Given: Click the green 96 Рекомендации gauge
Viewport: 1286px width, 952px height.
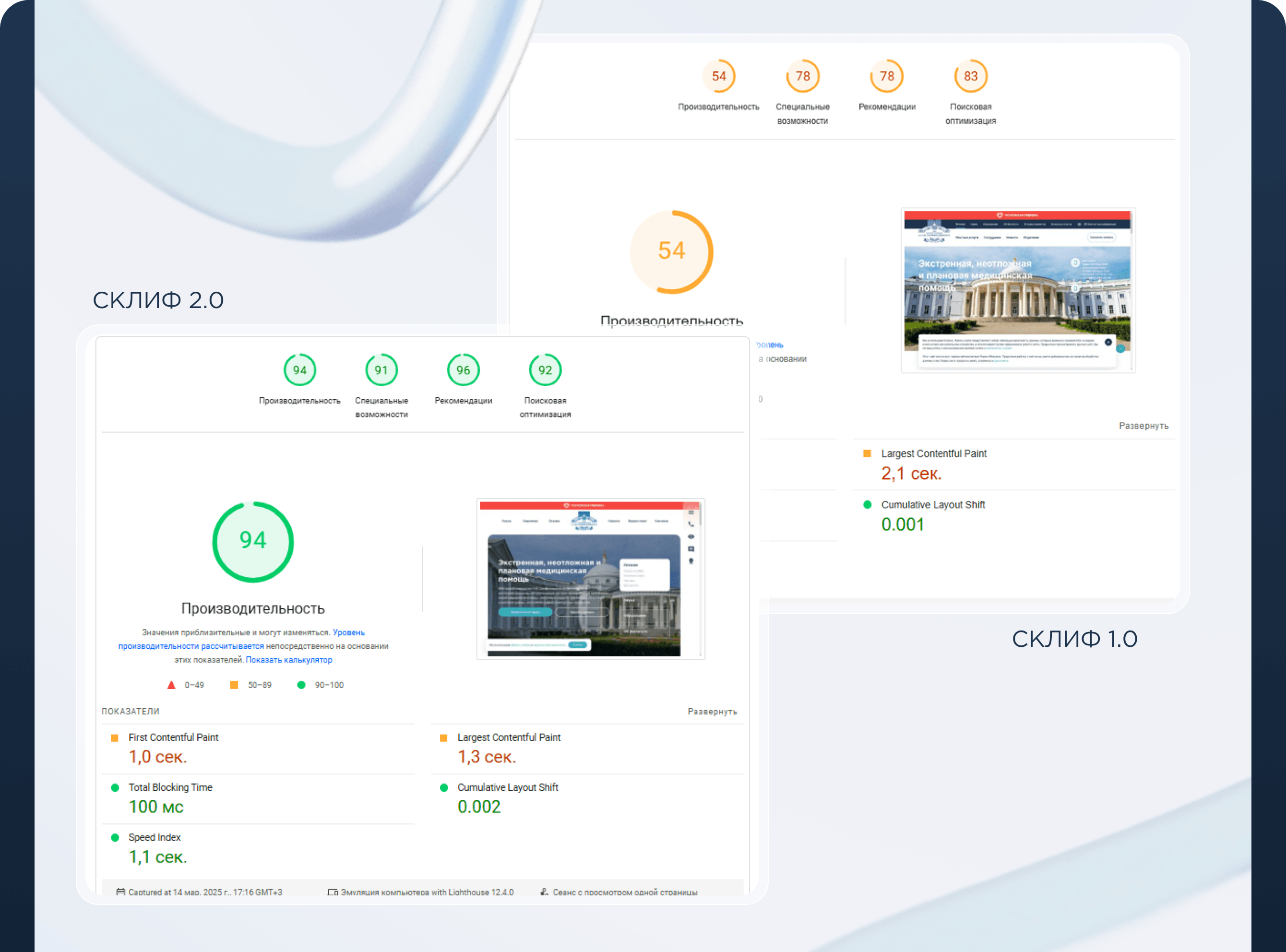Looking at the screenshot, I should pos(463,370).
